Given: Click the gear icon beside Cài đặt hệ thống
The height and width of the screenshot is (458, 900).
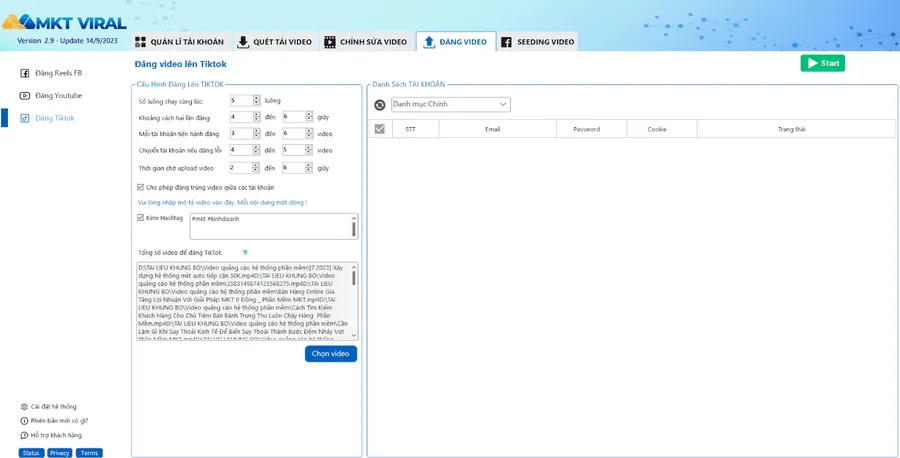Looking at the screenshot, I should (x=24, y=406).
